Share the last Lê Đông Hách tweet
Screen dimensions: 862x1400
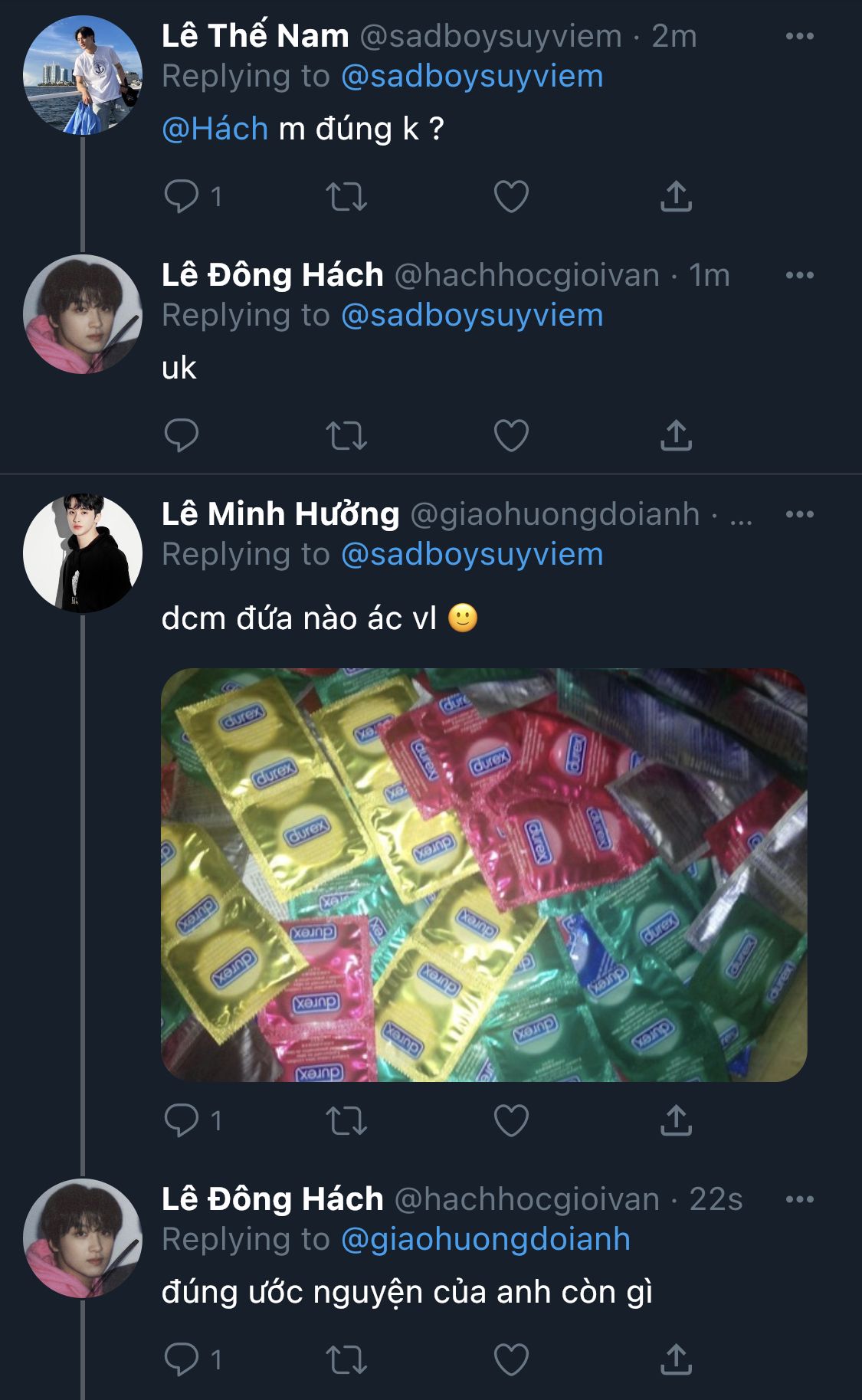tap(676, 1359)
